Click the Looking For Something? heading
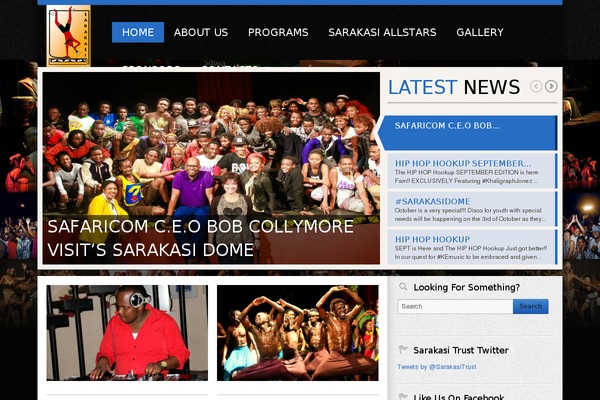This screenshot has width=600, height=400. click(x=466, y=287)
